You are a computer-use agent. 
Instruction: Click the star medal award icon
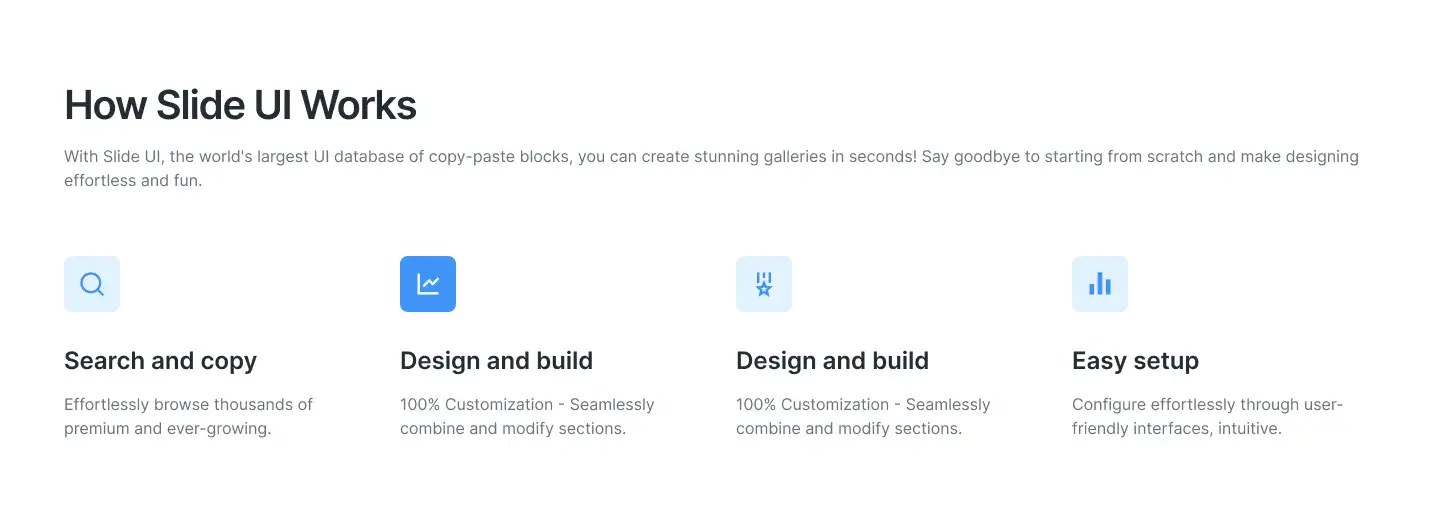[x=764, y=284]
